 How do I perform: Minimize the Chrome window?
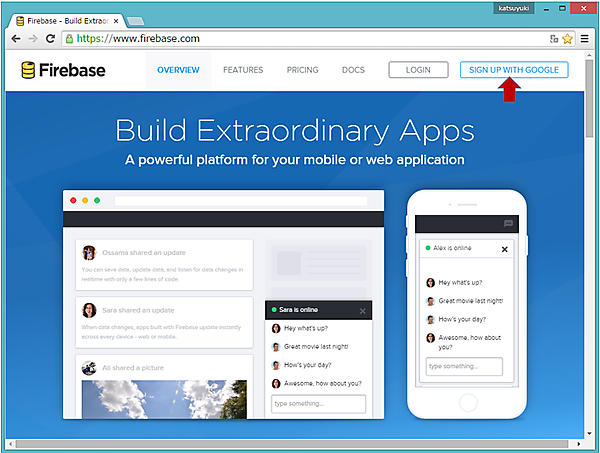(x=546, y=8)
